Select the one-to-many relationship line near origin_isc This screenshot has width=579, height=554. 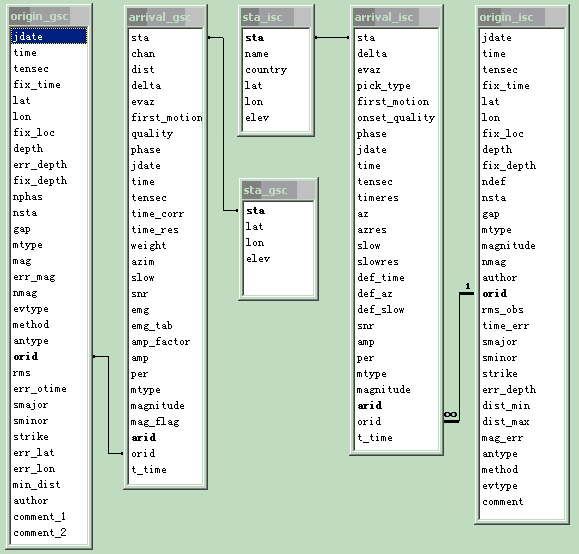(459, 357)
